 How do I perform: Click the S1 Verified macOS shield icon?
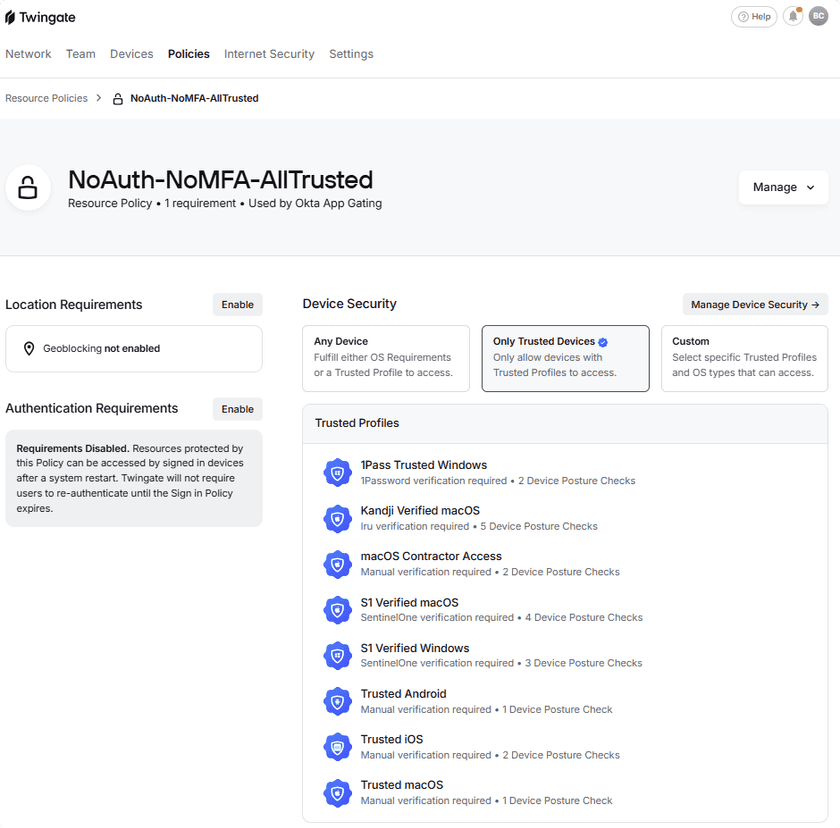(x=338, y=609)
